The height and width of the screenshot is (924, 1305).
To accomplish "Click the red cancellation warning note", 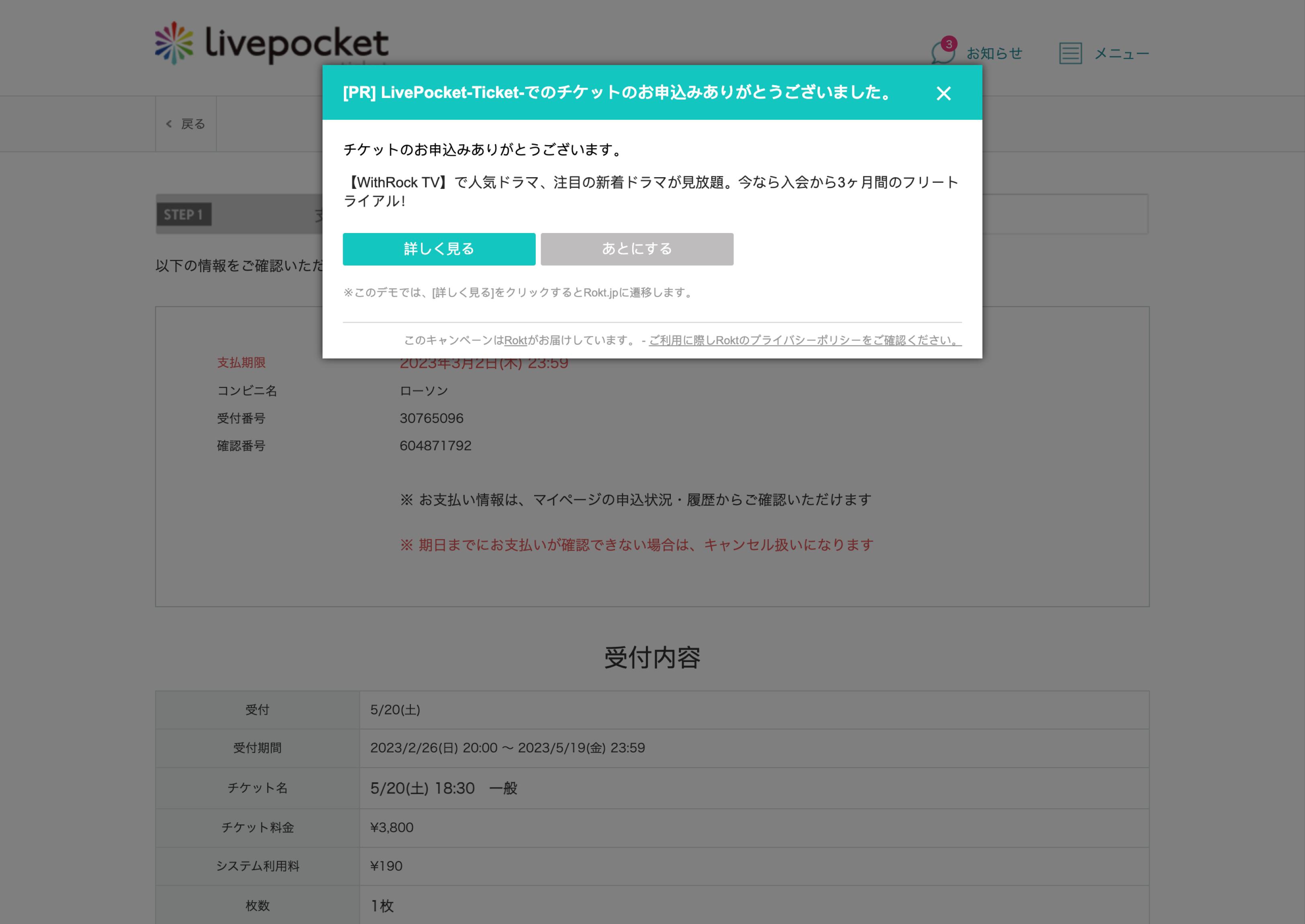I will 636,545.
